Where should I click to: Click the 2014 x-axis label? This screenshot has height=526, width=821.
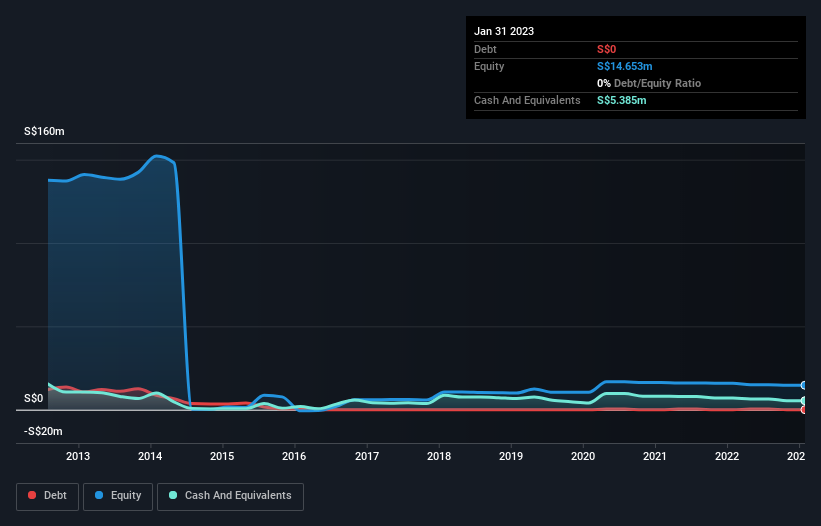150,456
